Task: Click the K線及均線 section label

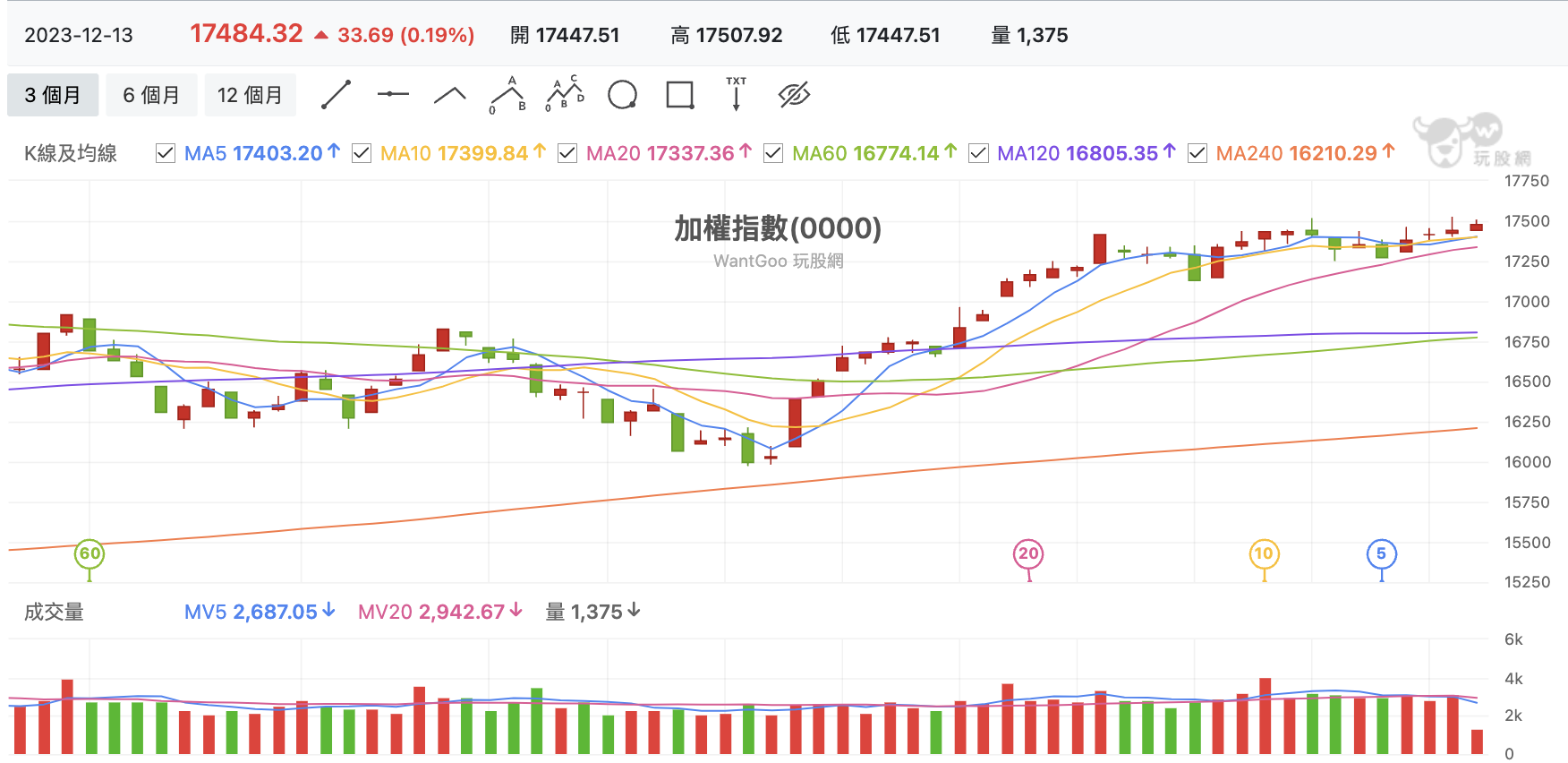Action: click(x=71, y=153)
